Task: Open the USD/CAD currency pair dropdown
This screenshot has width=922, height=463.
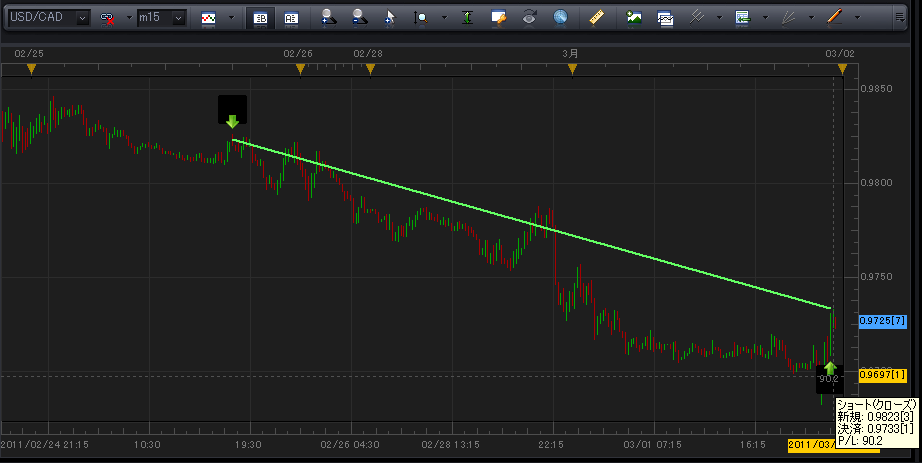Action: (82, 18)
